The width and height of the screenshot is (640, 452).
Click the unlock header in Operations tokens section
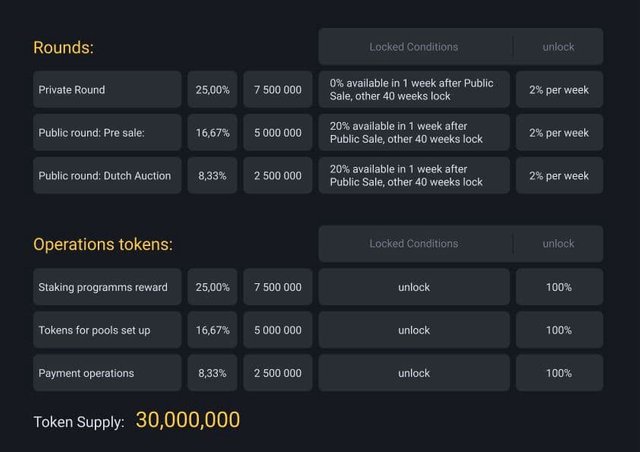click(x=558, y=244)
